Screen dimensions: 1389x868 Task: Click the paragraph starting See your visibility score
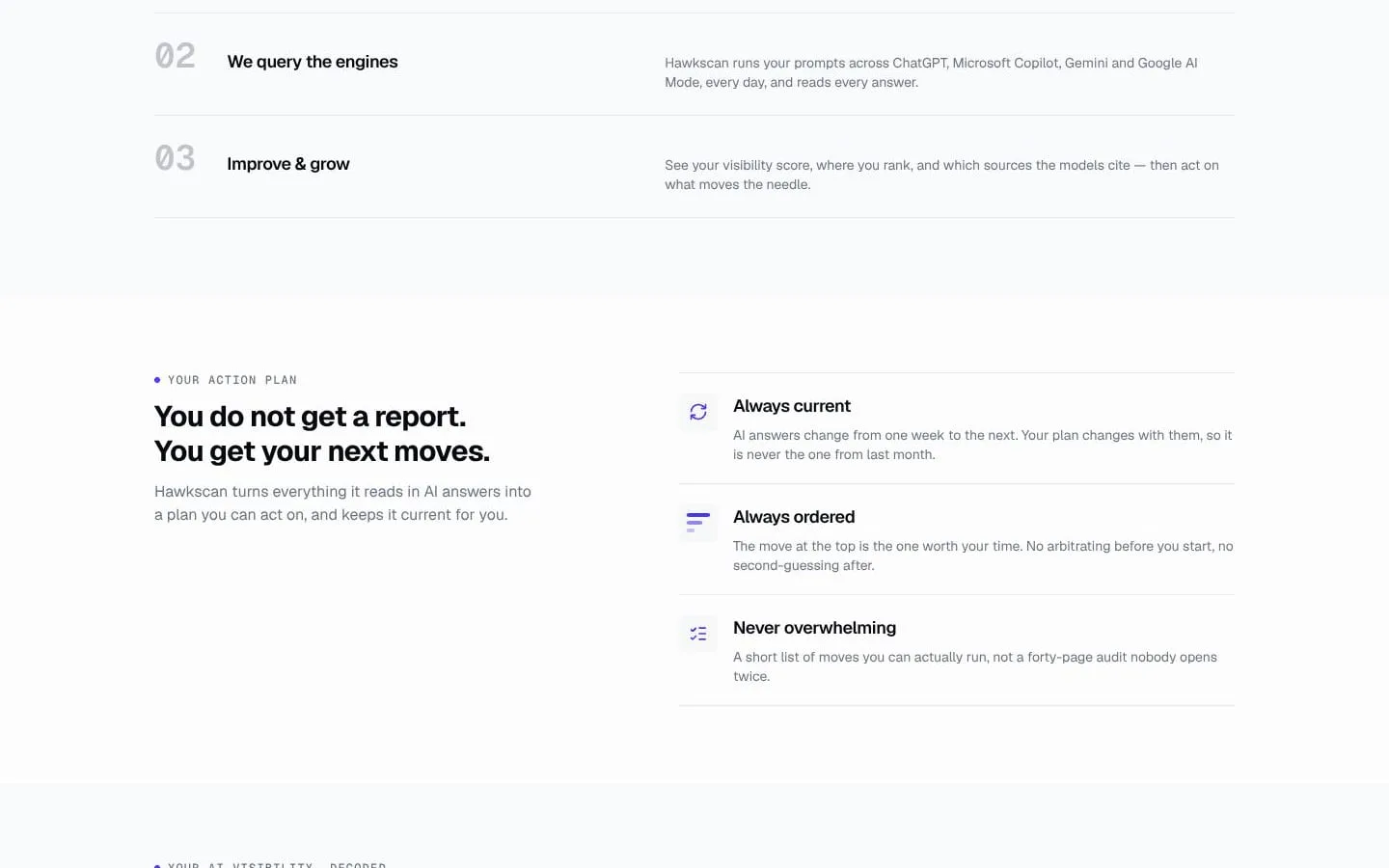click(x=941, y=175)
